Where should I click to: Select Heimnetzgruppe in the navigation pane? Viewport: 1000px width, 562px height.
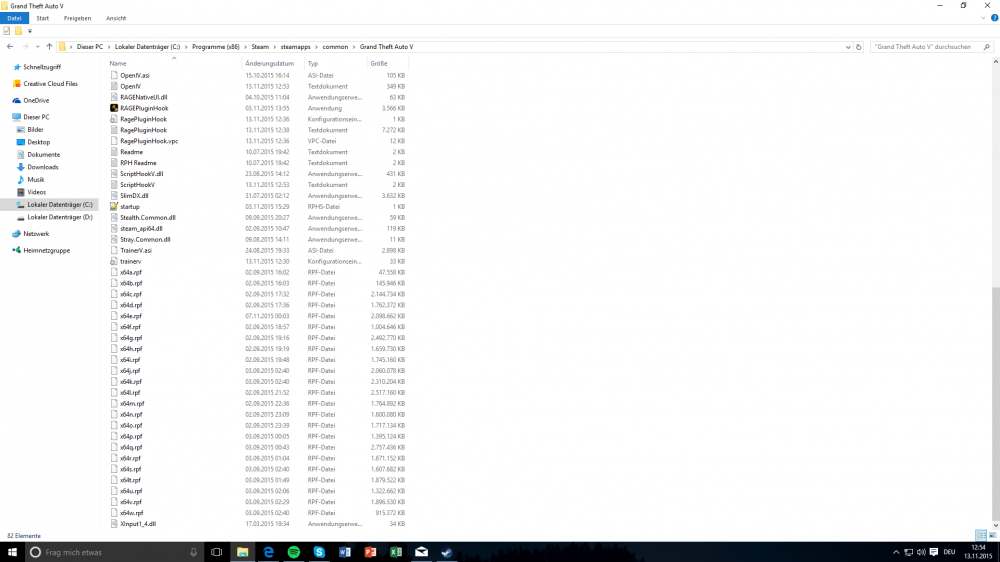click(47, 250)
